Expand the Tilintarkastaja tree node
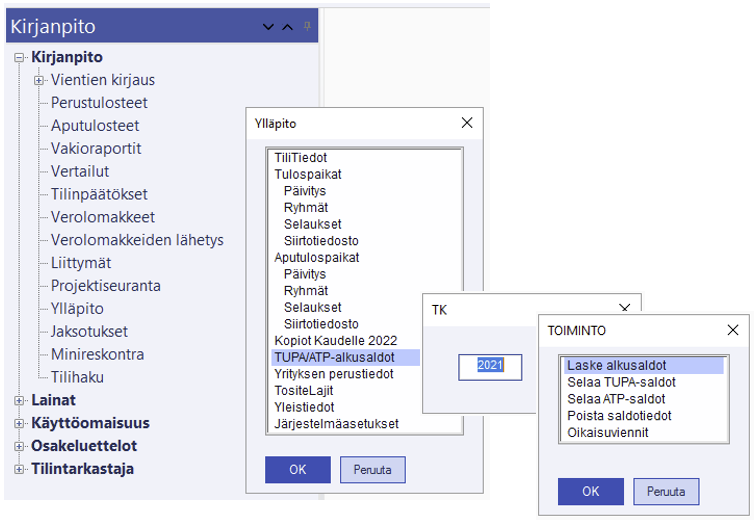This screenshot has height=520, width=755. point(19,469)
